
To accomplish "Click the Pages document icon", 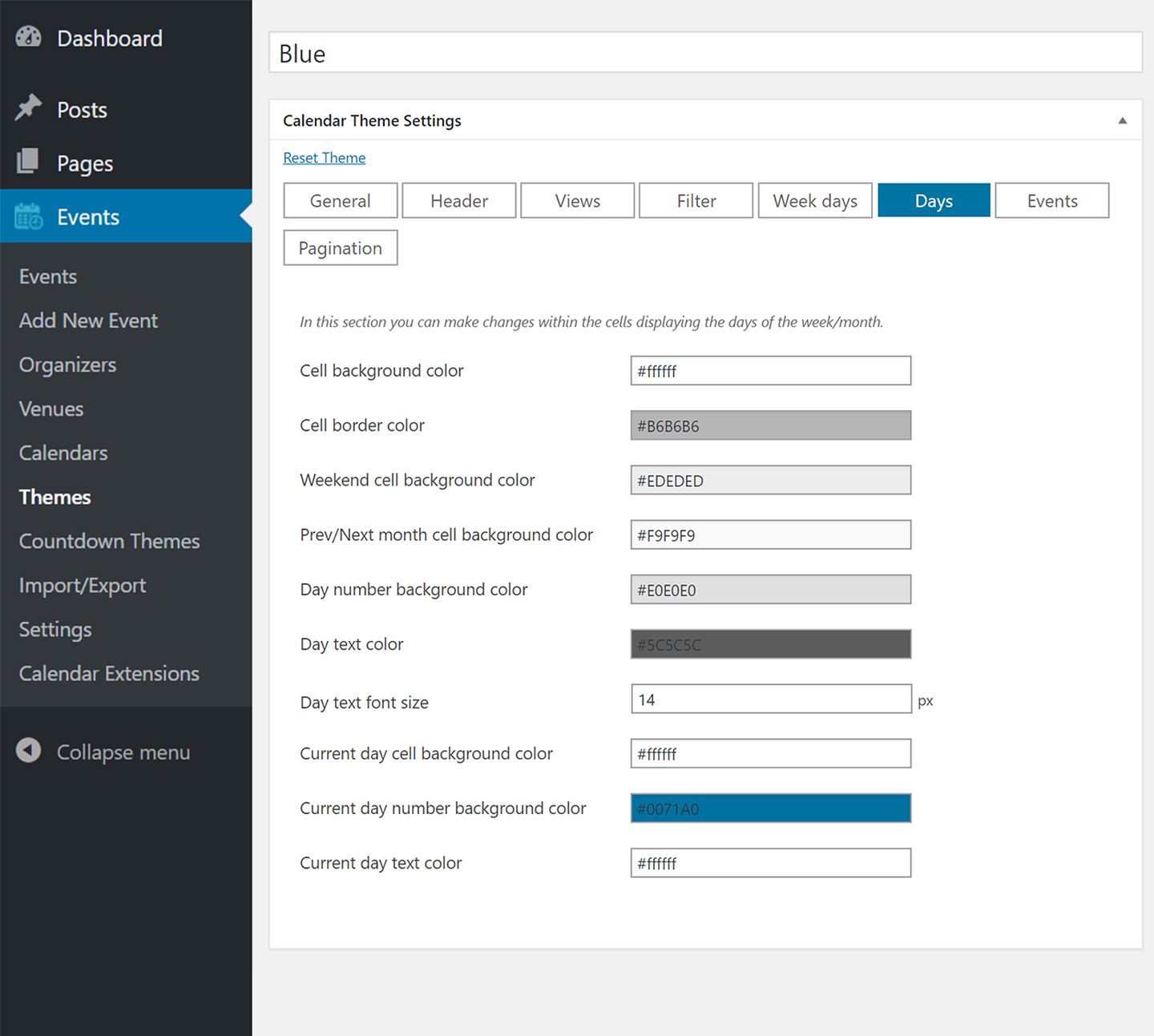I will (x=29, y=162).
